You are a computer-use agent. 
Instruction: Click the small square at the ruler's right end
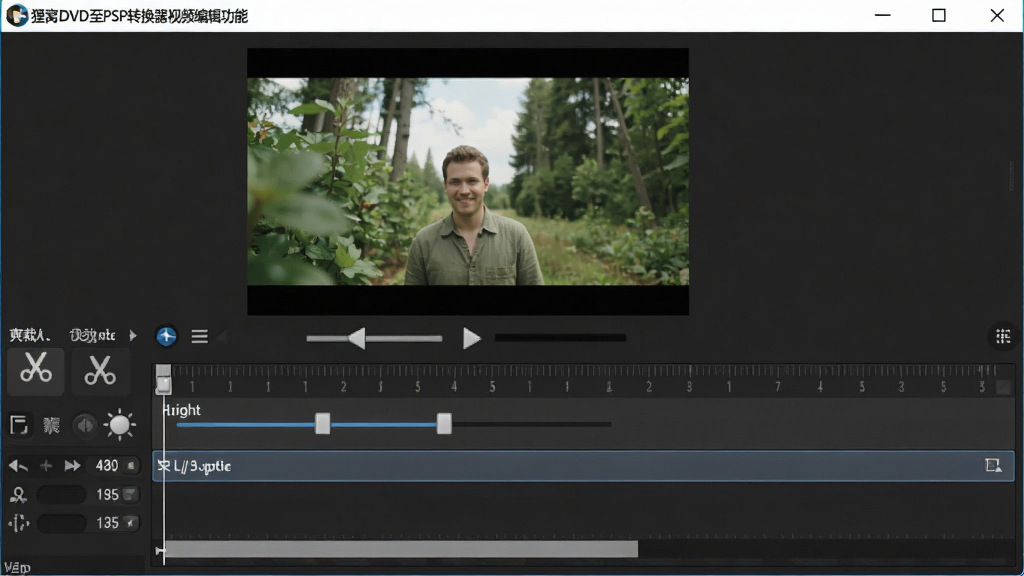pyautogui.click(x=1003, y=387)
